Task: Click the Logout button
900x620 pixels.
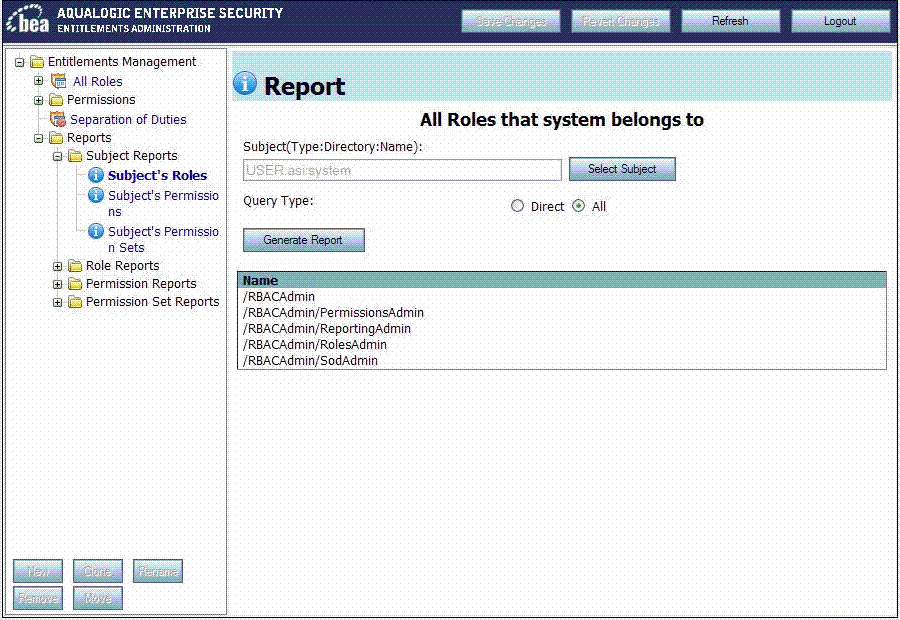Action: point(840,21)
